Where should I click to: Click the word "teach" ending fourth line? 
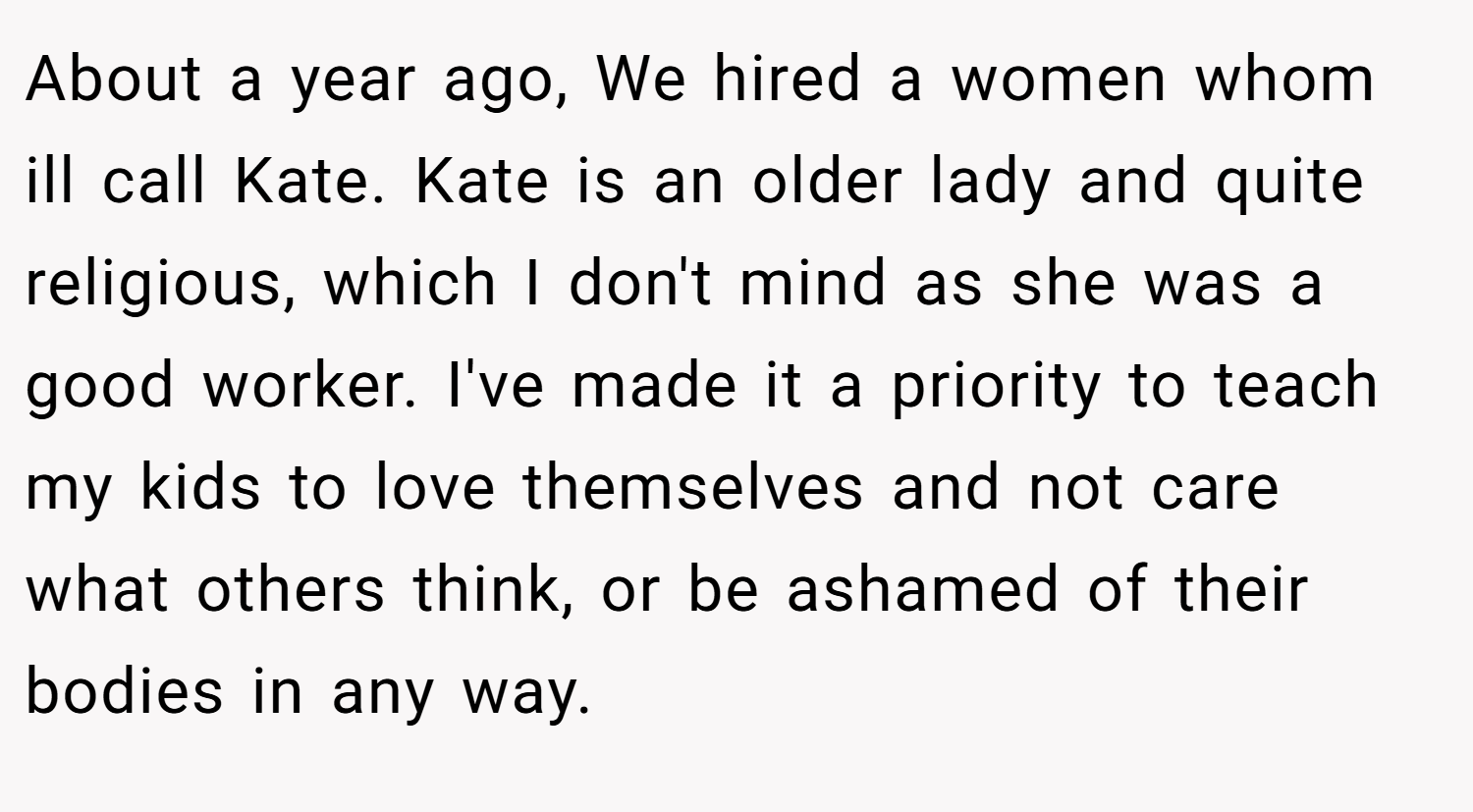(x=1295, y=384)
